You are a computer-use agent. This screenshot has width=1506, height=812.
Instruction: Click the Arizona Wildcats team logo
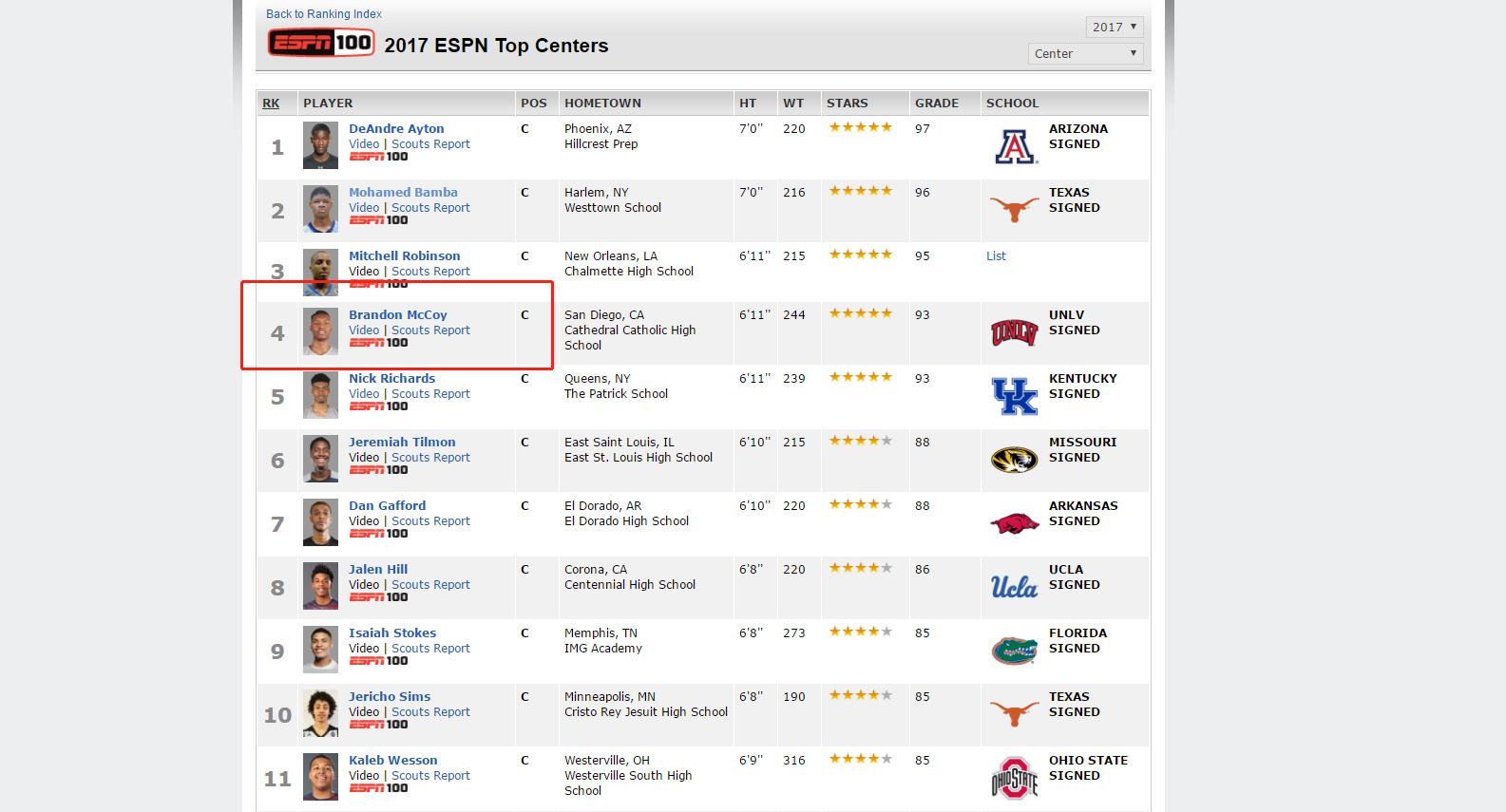[1014, 147]
